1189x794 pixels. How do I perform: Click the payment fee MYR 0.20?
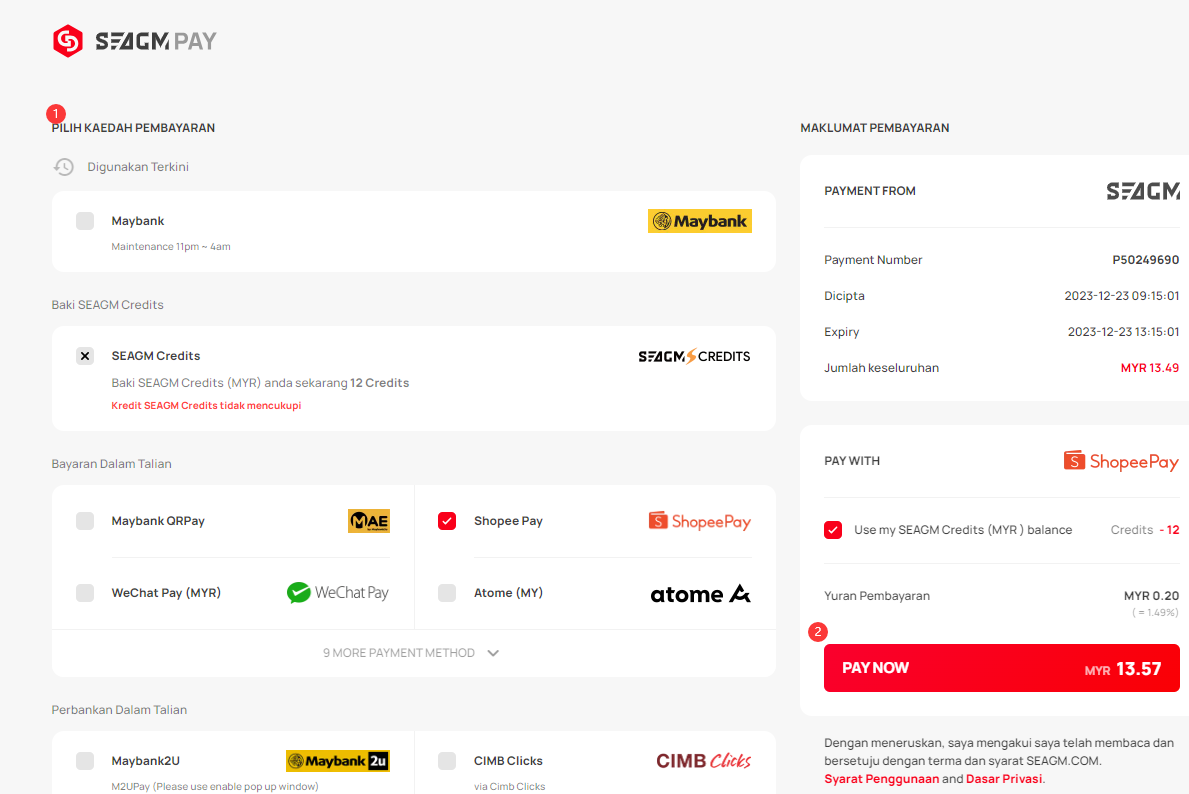(1151, 596)
